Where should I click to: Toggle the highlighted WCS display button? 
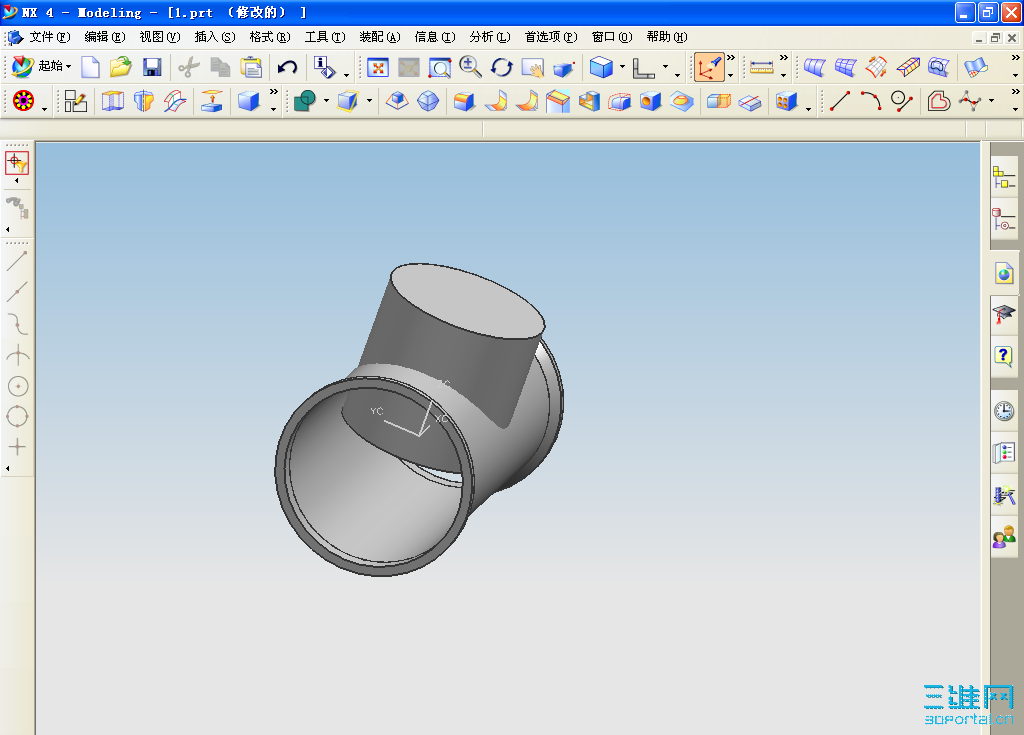coord(709,67)
